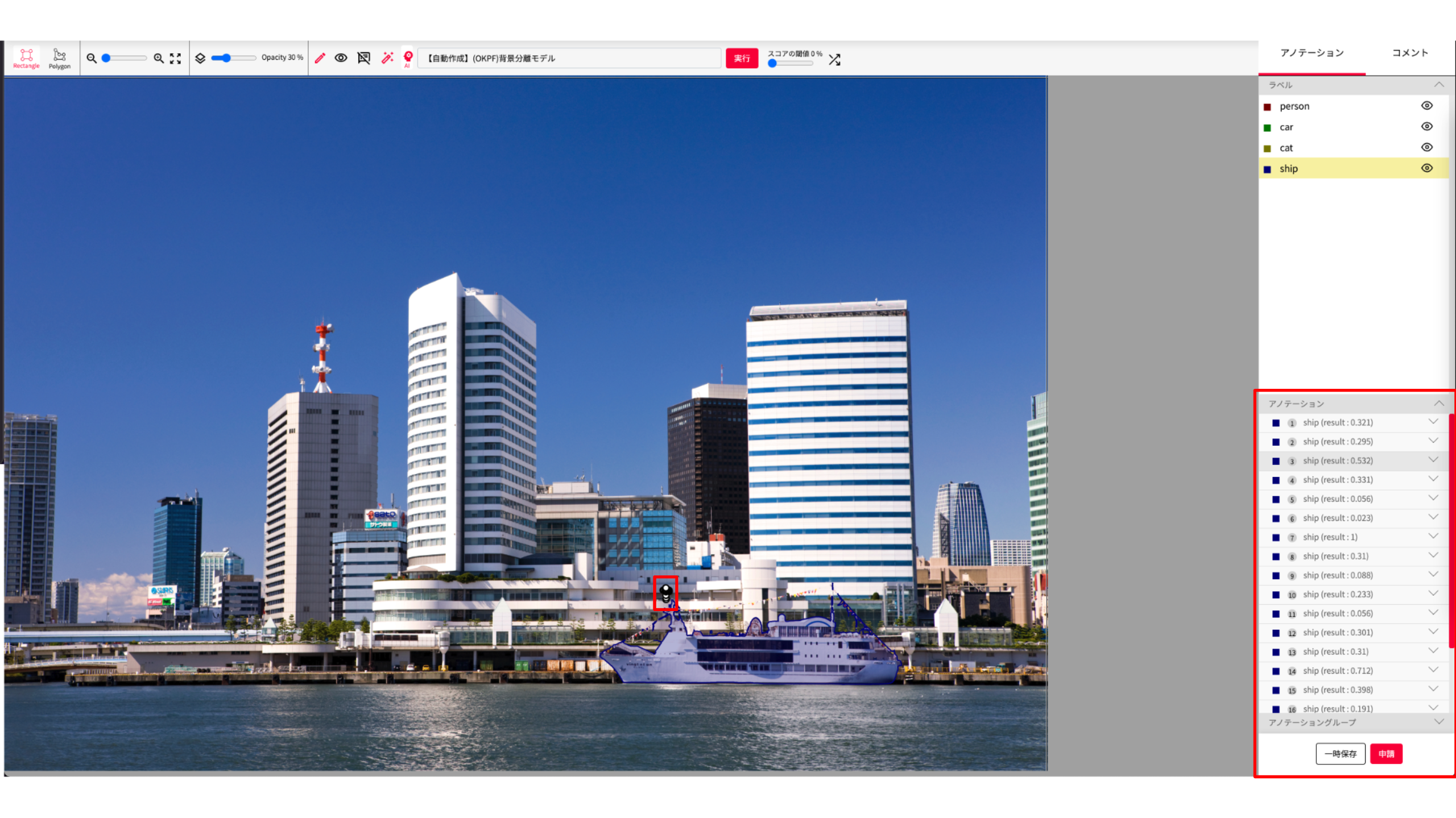Click the zoom in magnifier icon
The width and height of the screenshot is (1456, 818).
tap(159, 58)
